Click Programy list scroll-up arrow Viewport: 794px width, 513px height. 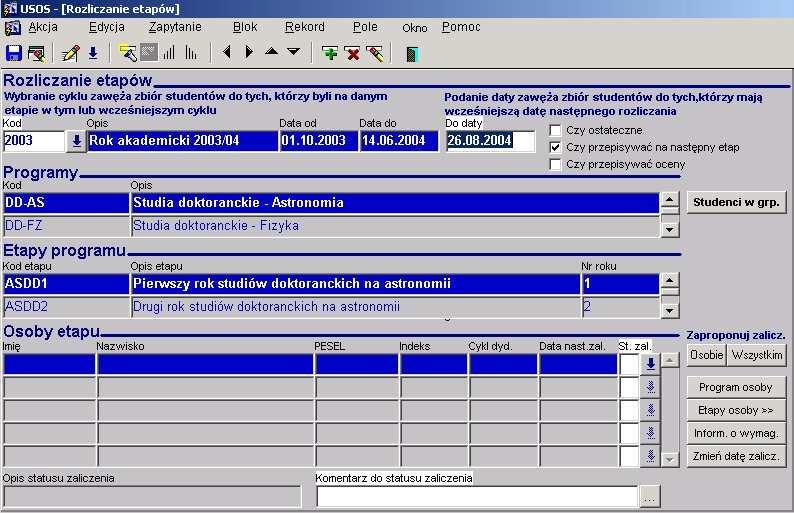coord(670,199)
